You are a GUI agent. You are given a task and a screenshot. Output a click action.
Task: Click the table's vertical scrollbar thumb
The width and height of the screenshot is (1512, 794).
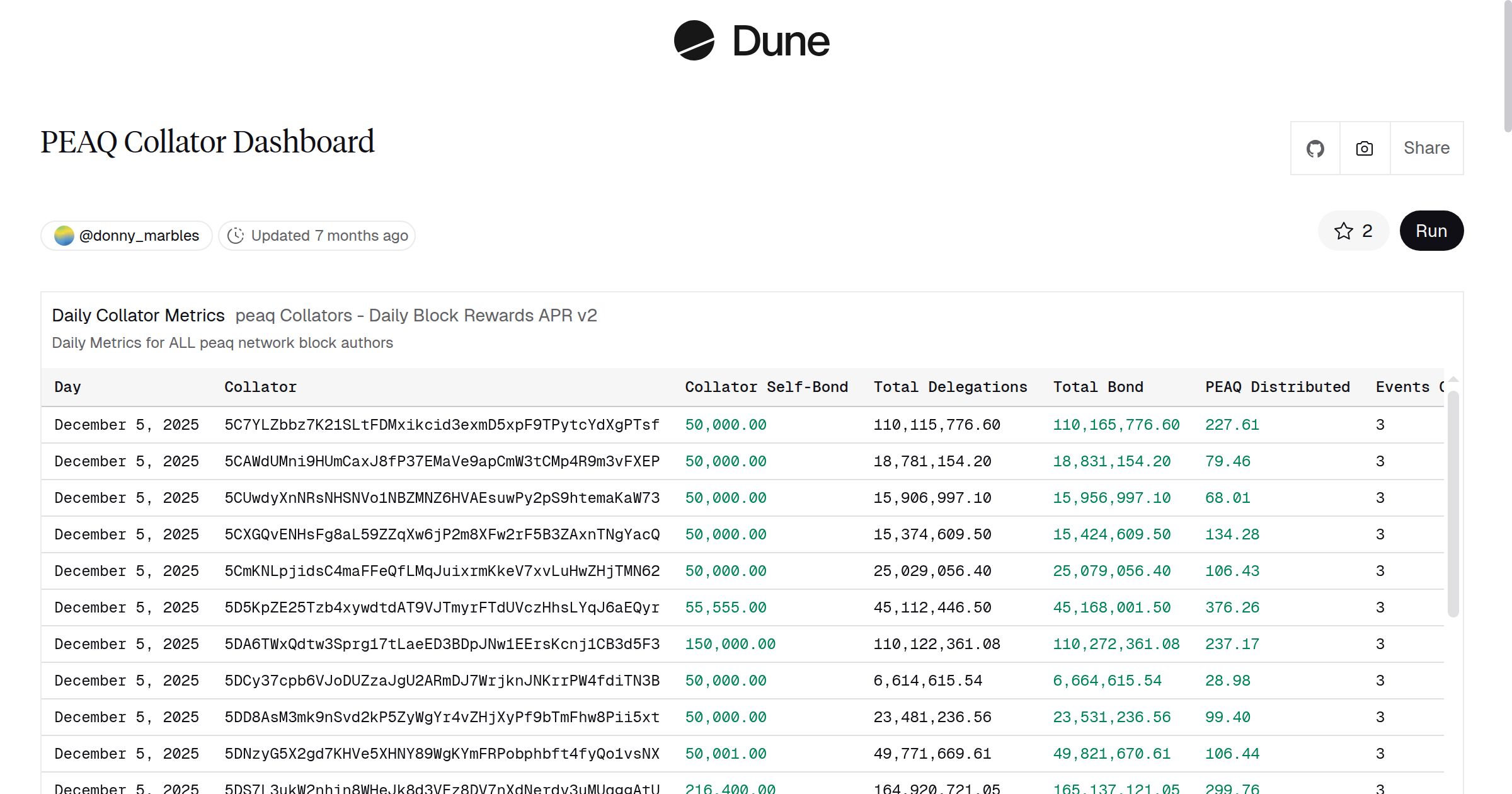(1453, 504)
